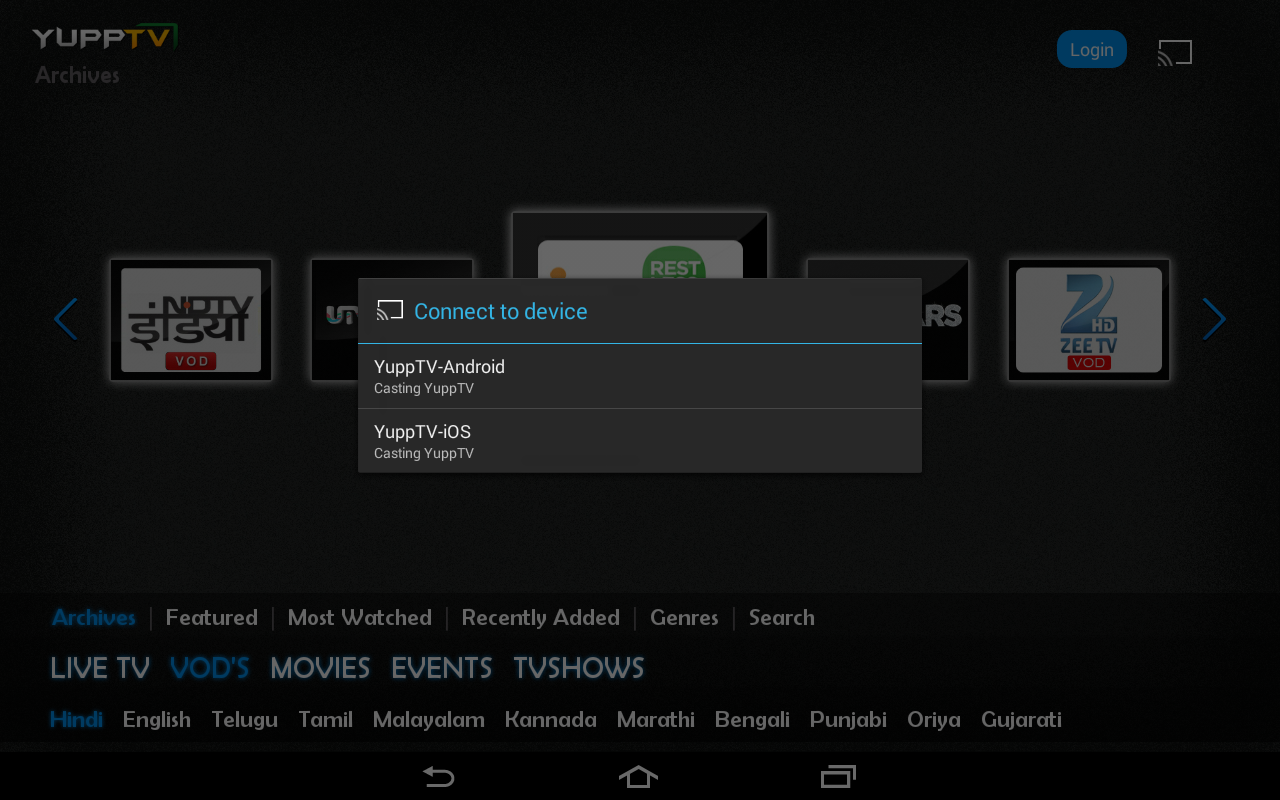The width and height of the screenshot is (1280, 800).
Task: Select Malayalam language filter
Action: (x=429, y=720)
